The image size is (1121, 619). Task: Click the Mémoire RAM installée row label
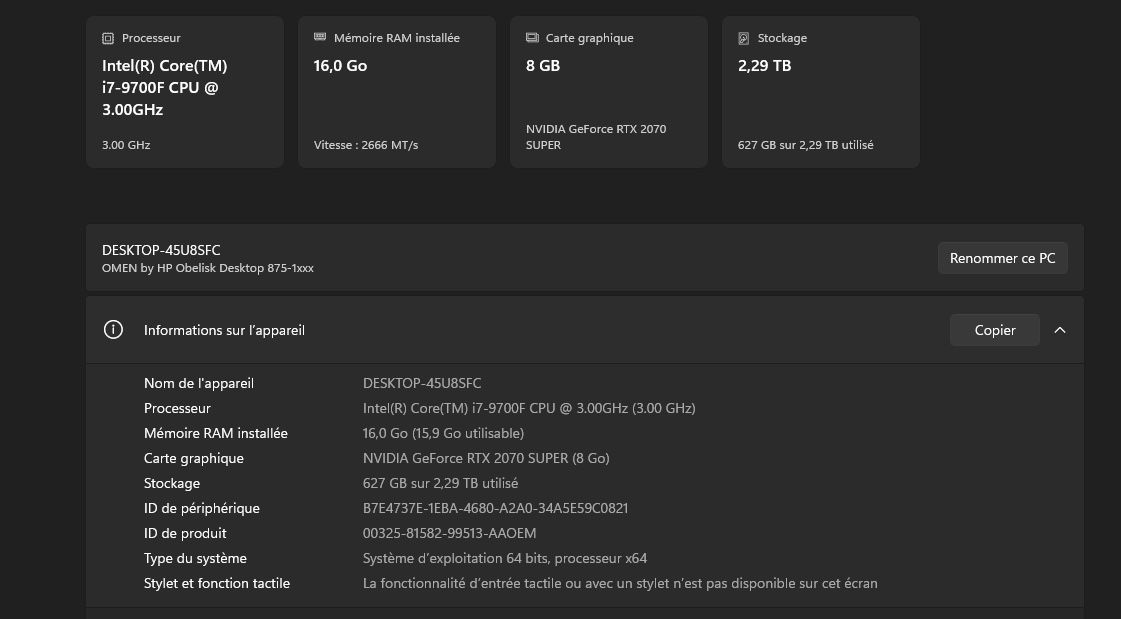[x=216, y=433]
